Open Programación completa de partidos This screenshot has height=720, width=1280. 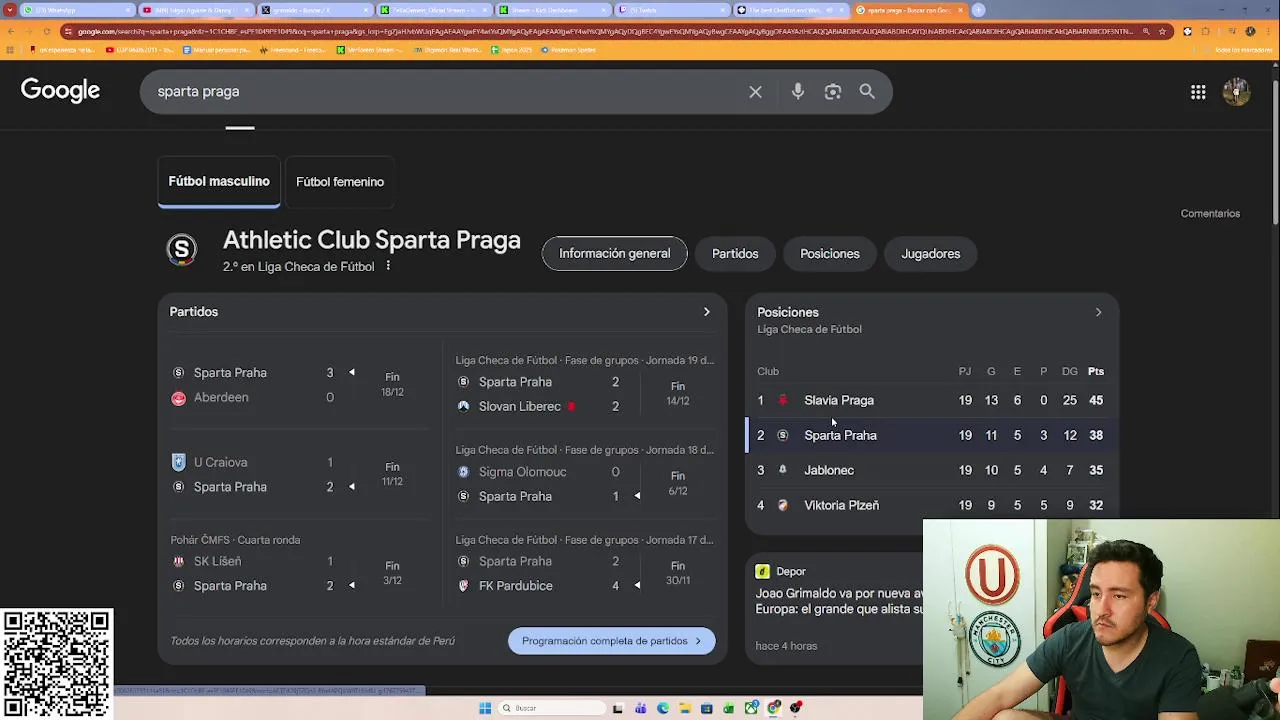click(x=611, y=641)
